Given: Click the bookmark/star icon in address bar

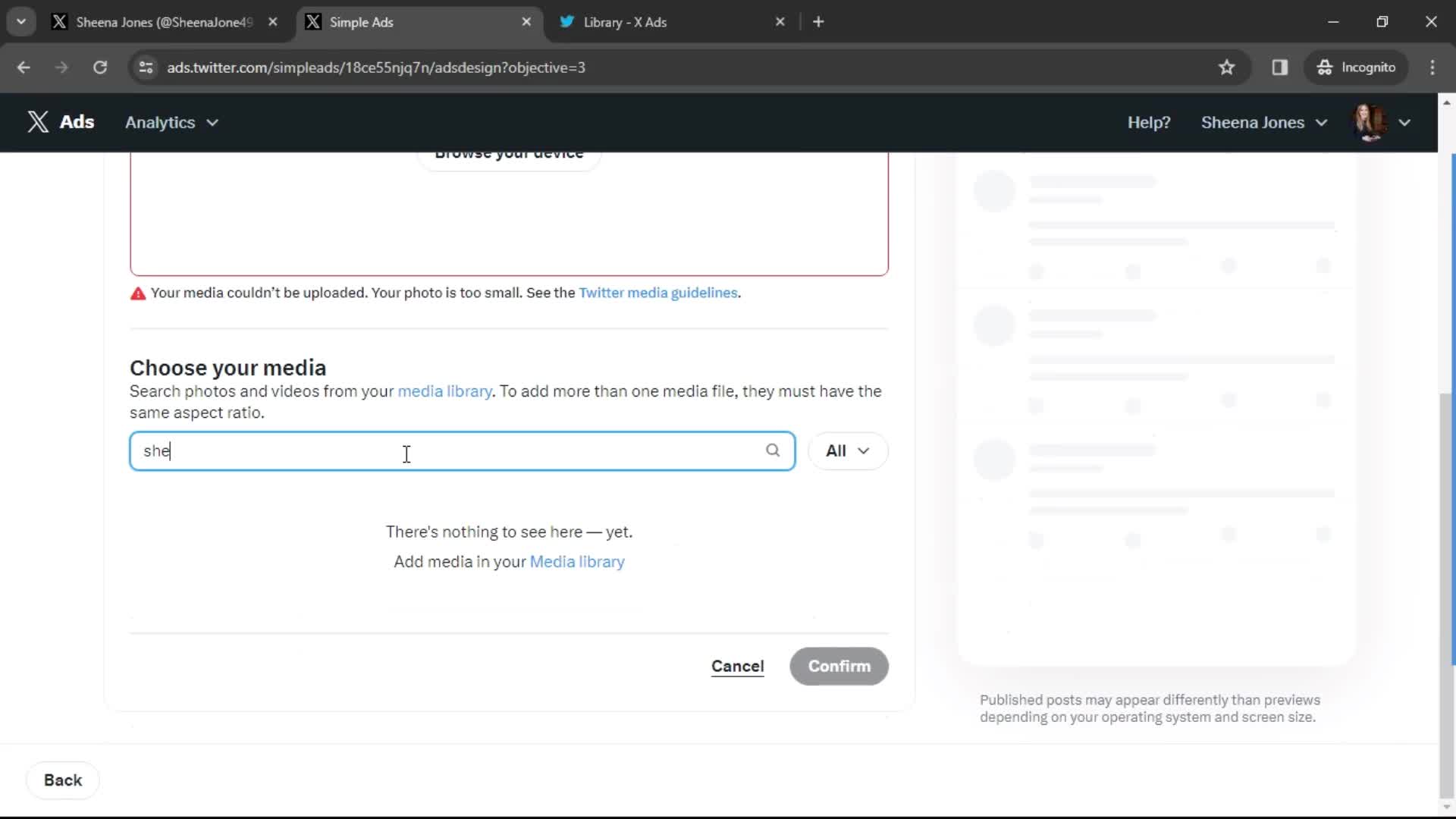Looking at the screenshot, I should point(1228,67).
